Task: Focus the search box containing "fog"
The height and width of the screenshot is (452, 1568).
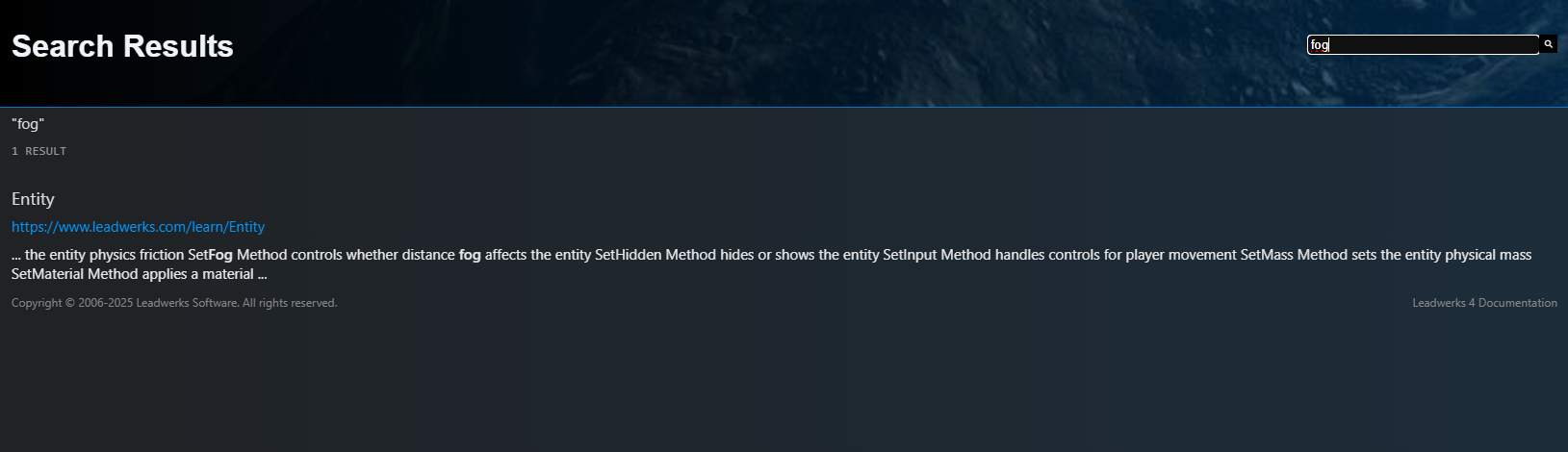Action: click(1422, 45)
